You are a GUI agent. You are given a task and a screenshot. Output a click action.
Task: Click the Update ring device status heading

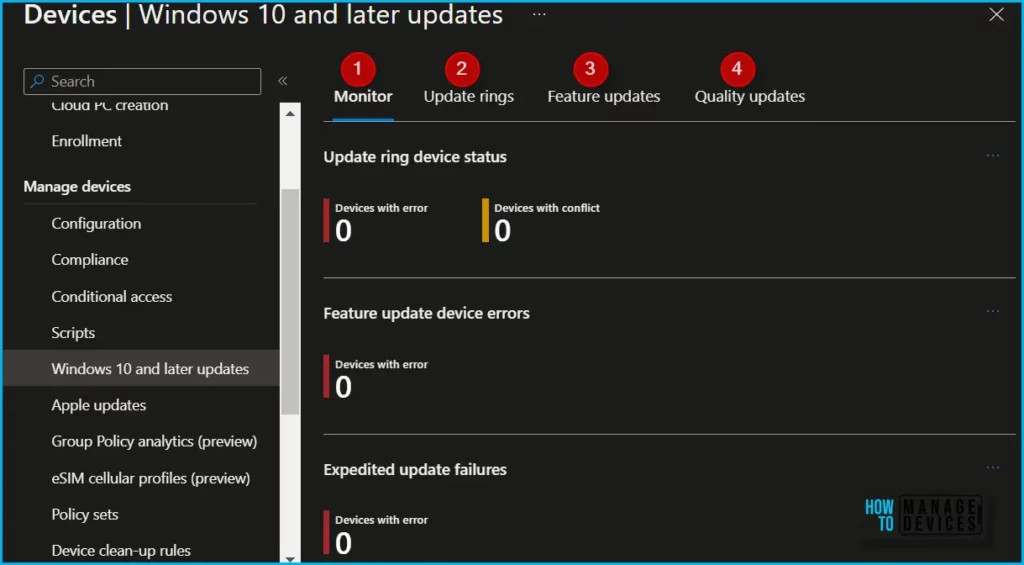point(415,157)
